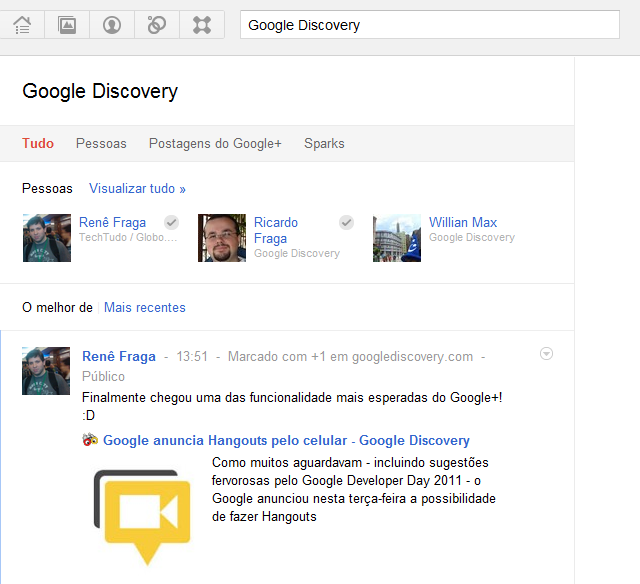640x584 pixels.
Task: Open Google anuncia Hangouts pelo celular article
Action: coord(286,440)
